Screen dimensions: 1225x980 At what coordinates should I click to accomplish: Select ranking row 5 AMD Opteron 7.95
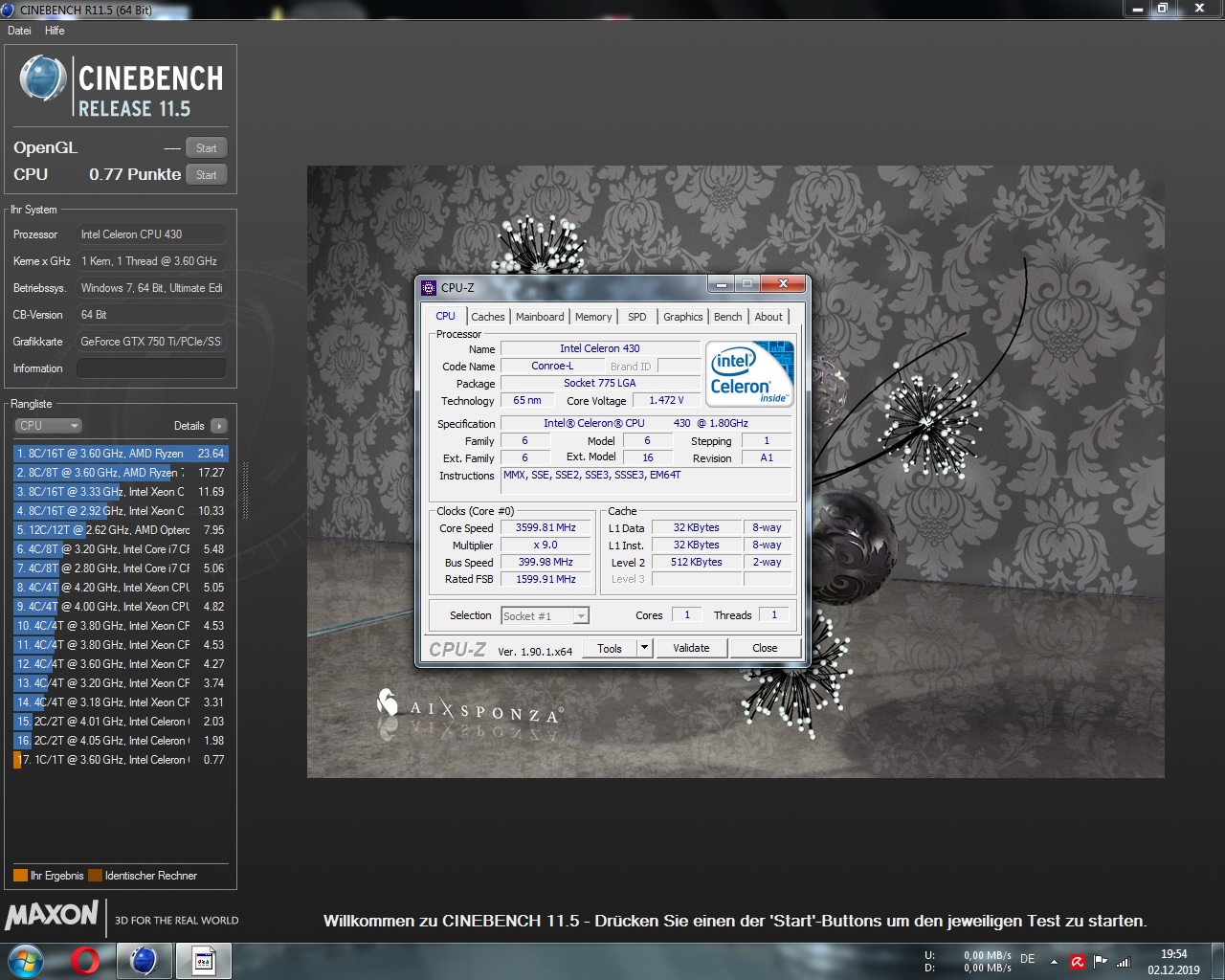tap(121, 530)
